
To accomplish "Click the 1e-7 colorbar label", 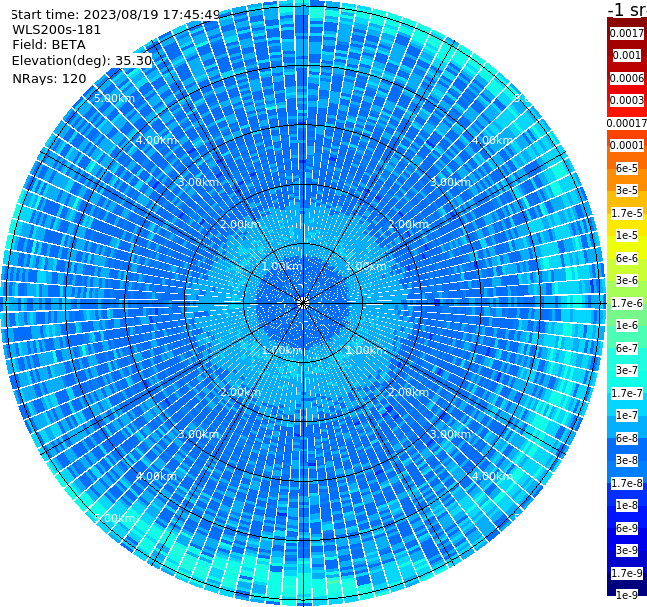I will point(627,415).
